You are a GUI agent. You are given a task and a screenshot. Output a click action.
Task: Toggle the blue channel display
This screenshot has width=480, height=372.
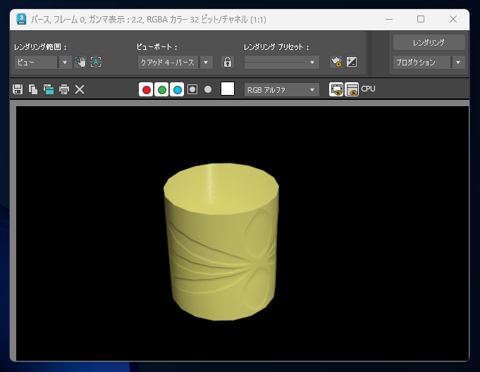(x=177, y=90)
